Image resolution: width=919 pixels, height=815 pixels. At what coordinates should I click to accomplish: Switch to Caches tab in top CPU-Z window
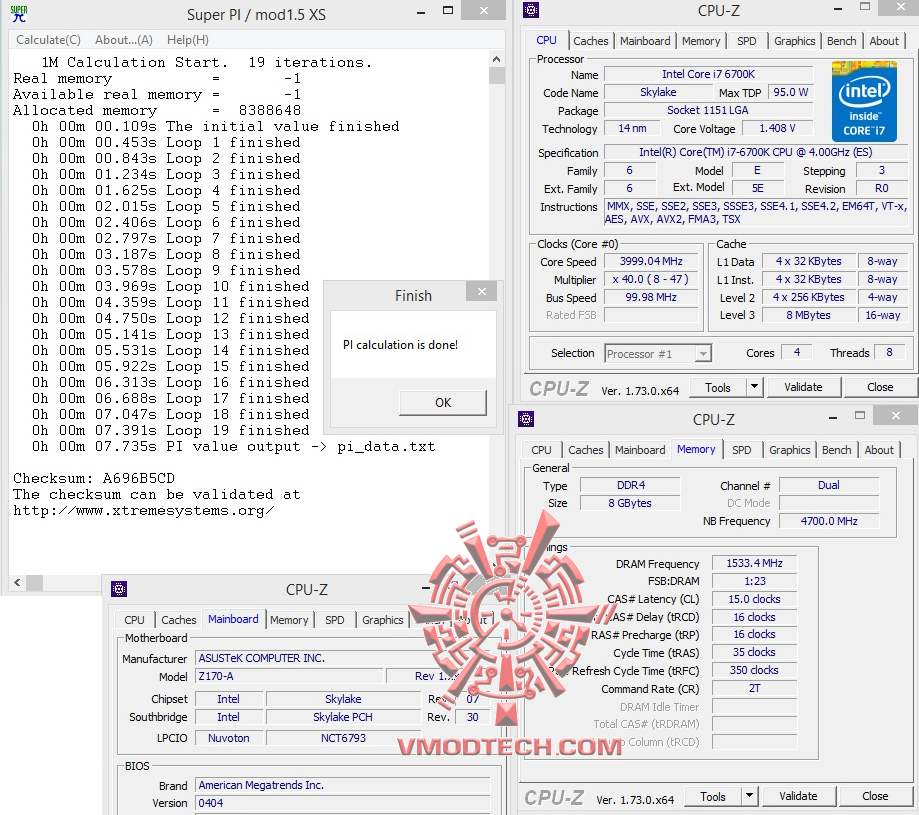click(590, 41)
